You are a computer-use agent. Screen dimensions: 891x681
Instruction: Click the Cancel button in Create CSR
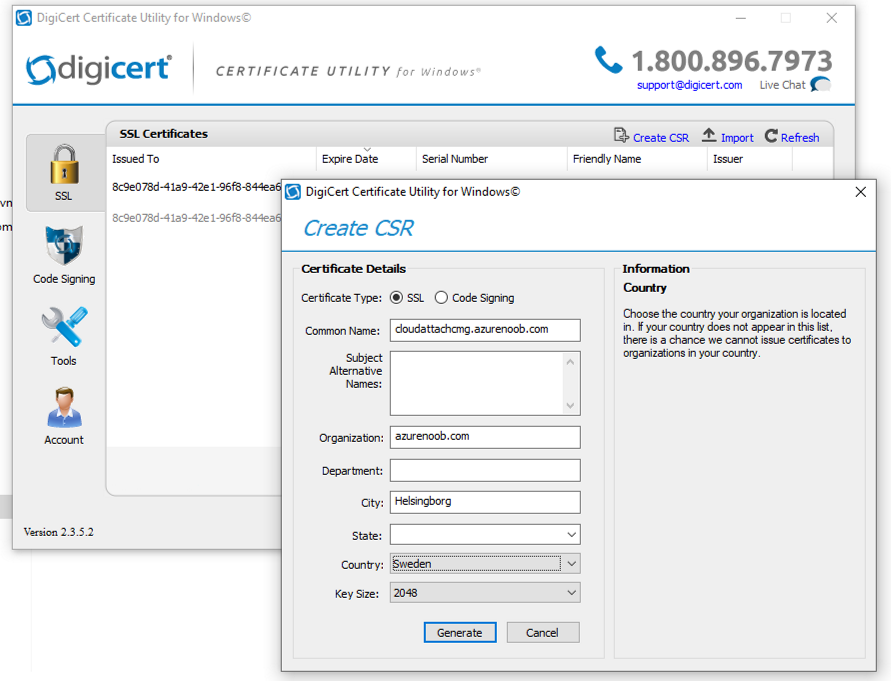pyautogui.click(x=543, y=633)
